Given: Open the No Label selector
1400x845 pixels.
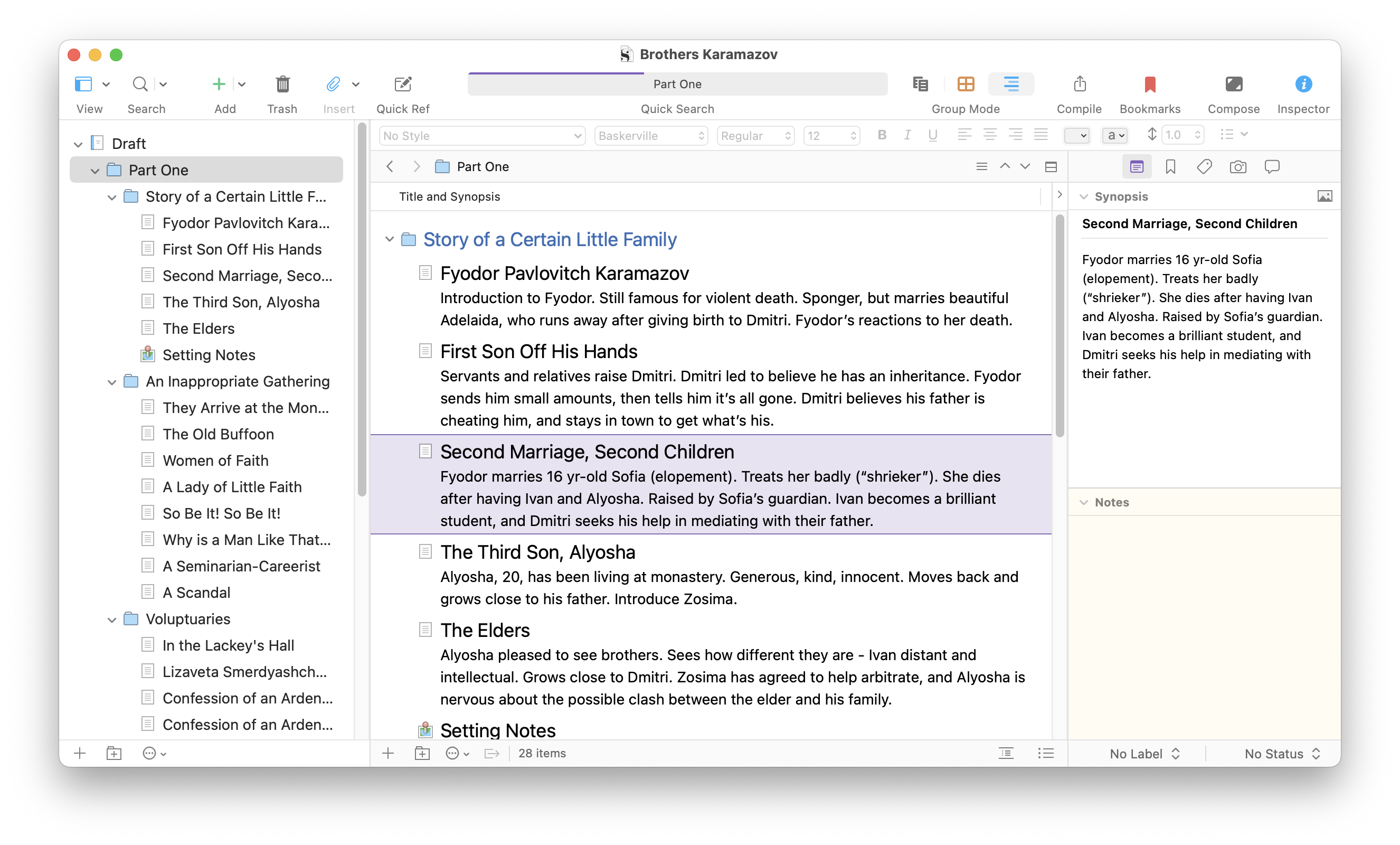Looking at the screenshot, I should [x=1144, y=754].
